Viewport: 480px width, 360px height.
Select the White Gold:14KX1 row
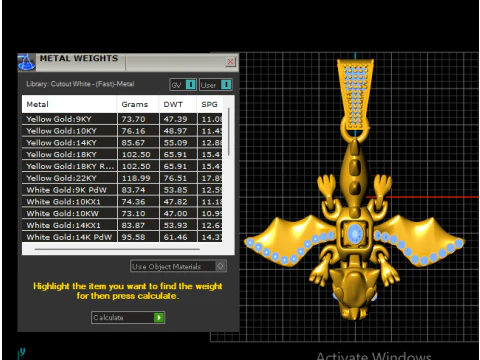[x=122, y=225]
